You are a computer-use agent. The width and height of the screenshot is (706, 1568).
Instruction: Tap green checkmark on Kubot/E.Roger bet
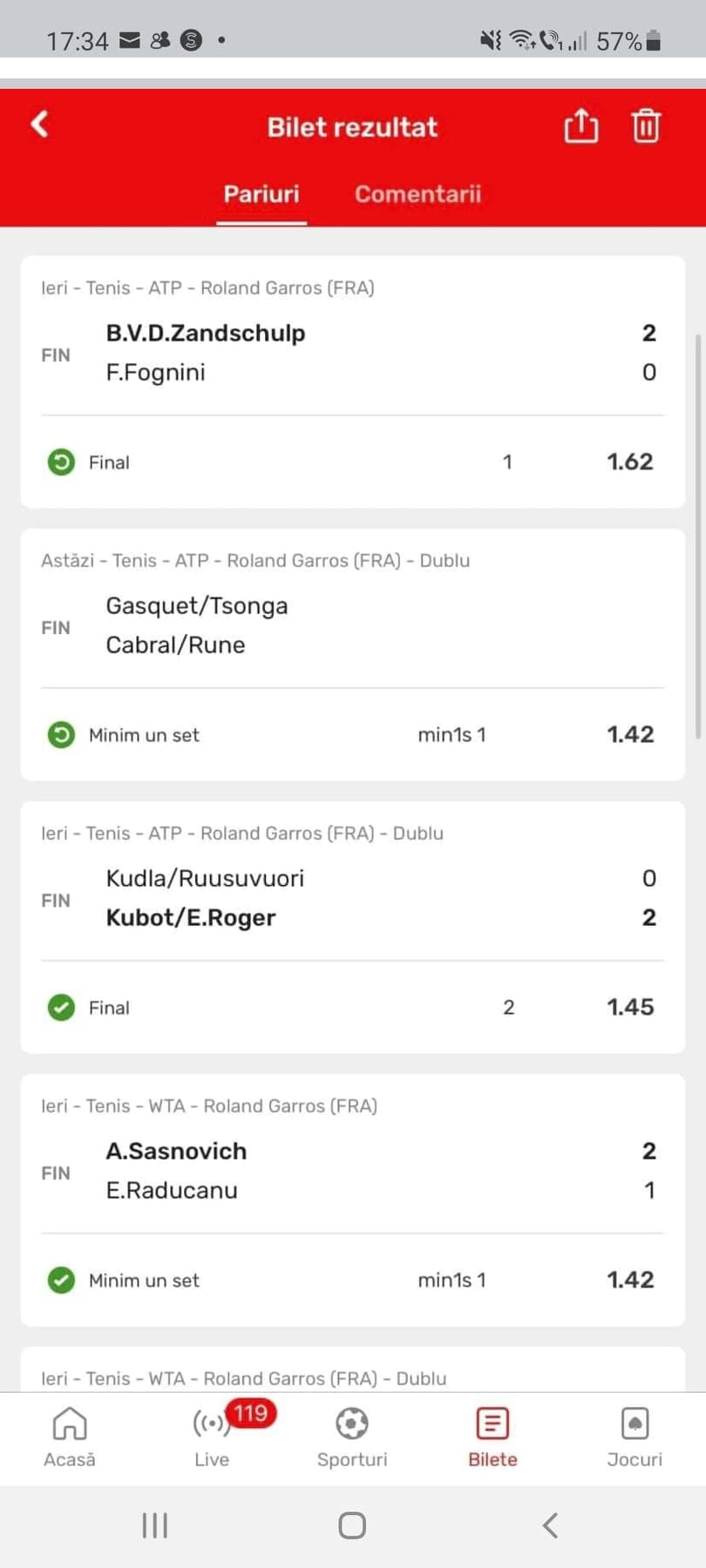(61, 1008)
